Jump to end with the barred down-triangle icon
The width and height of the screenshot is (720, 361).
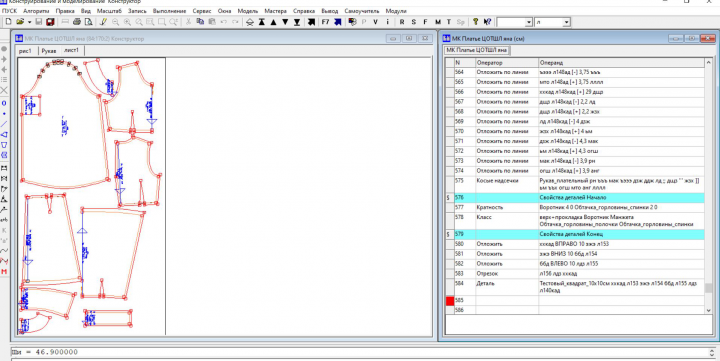[297, 22]
